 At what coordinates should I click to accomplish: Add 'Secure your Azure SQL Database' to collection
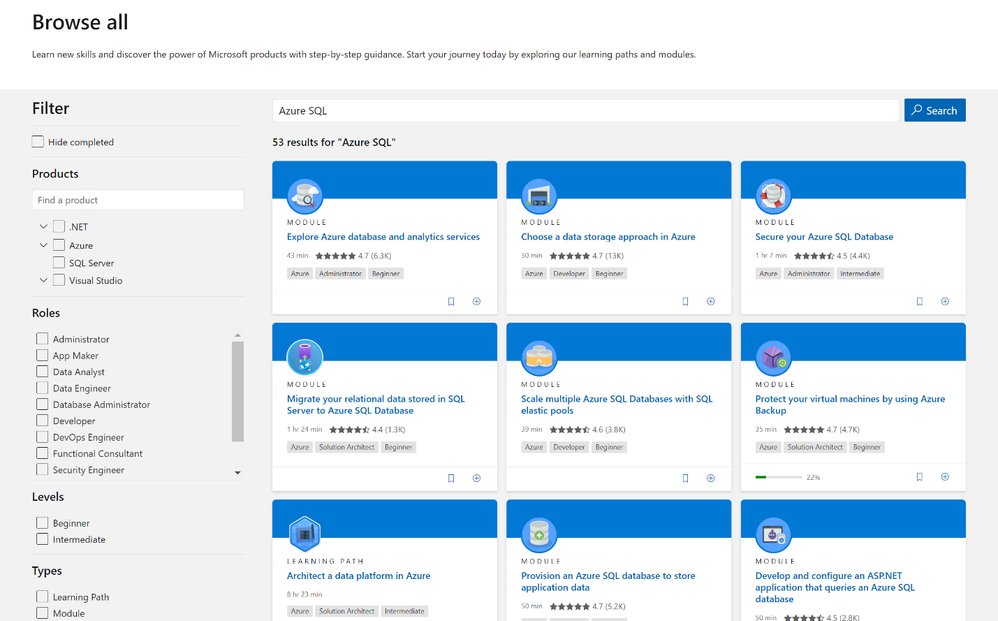(x=945, y=302)
